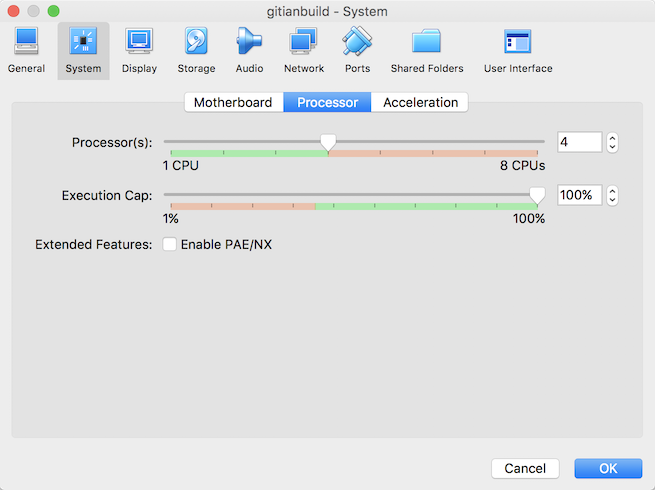Open User Interface settings
The width and height of the screenshot is (655, 490).
[518, 50]
